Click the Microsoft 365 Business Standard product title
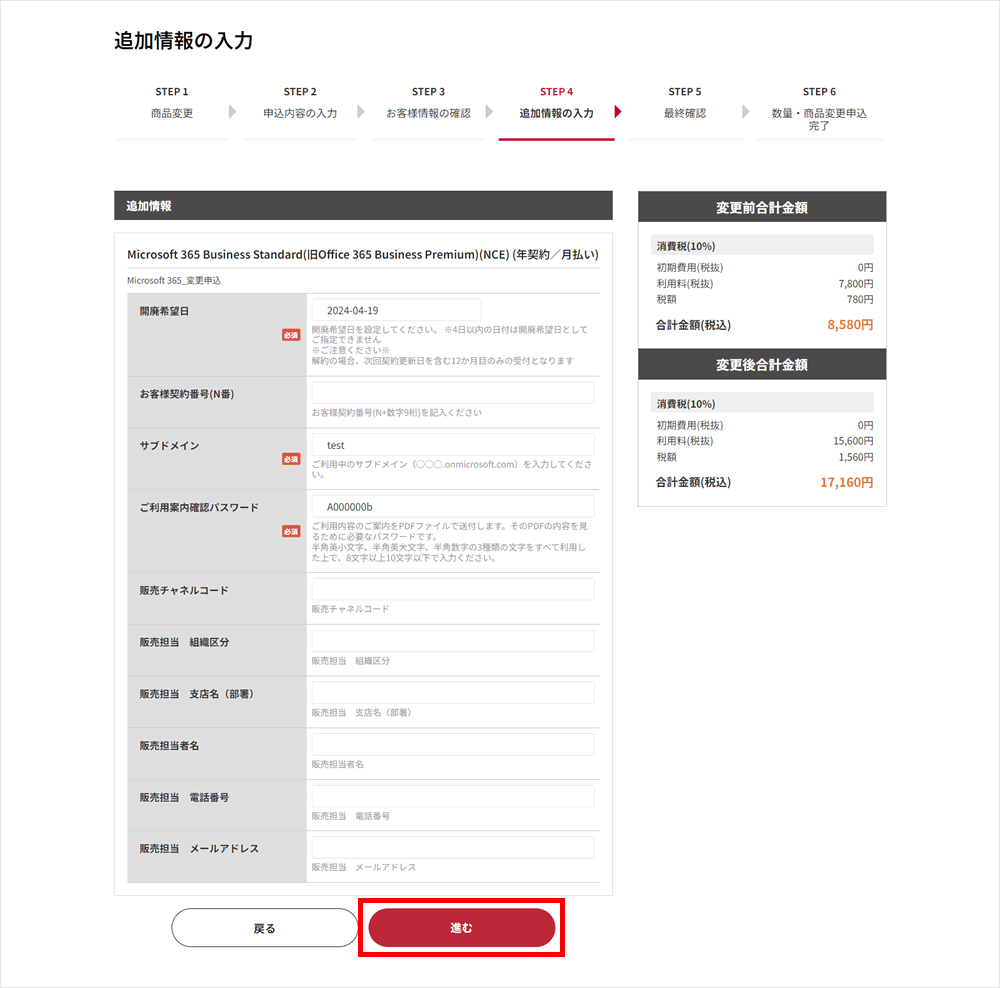 coord(362,254)
